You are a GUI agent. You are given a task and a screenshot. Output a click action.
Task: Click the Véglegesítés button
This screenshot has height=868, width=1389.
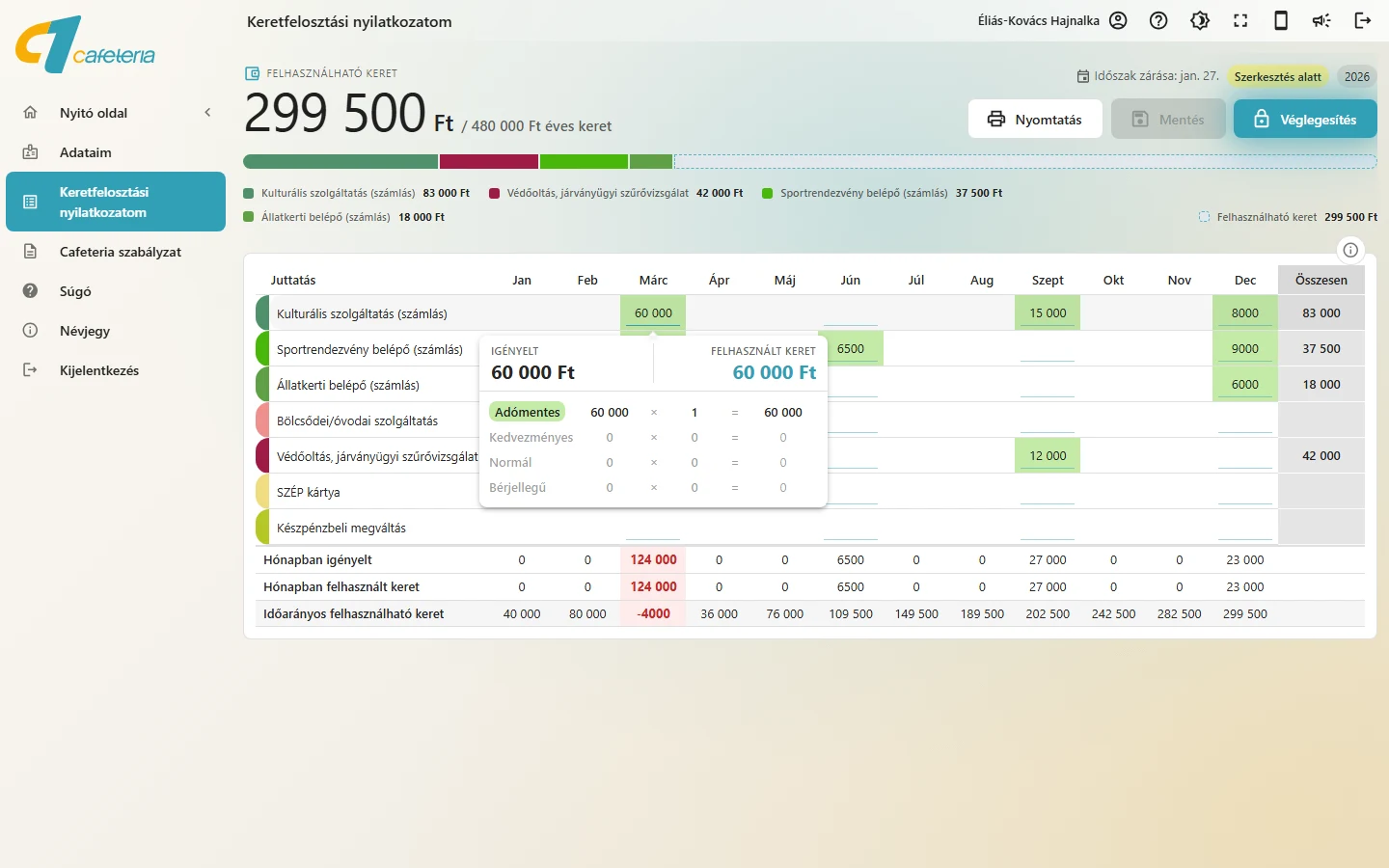coord(1305,120)
